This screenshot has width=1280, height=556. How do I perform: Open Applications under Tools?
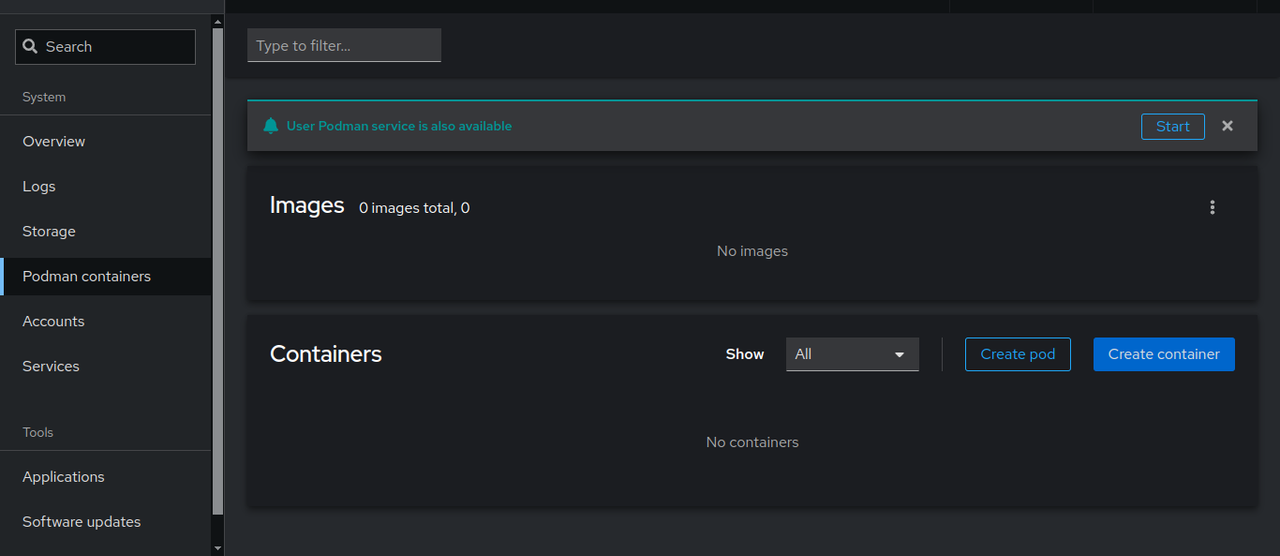coord(105,477)
